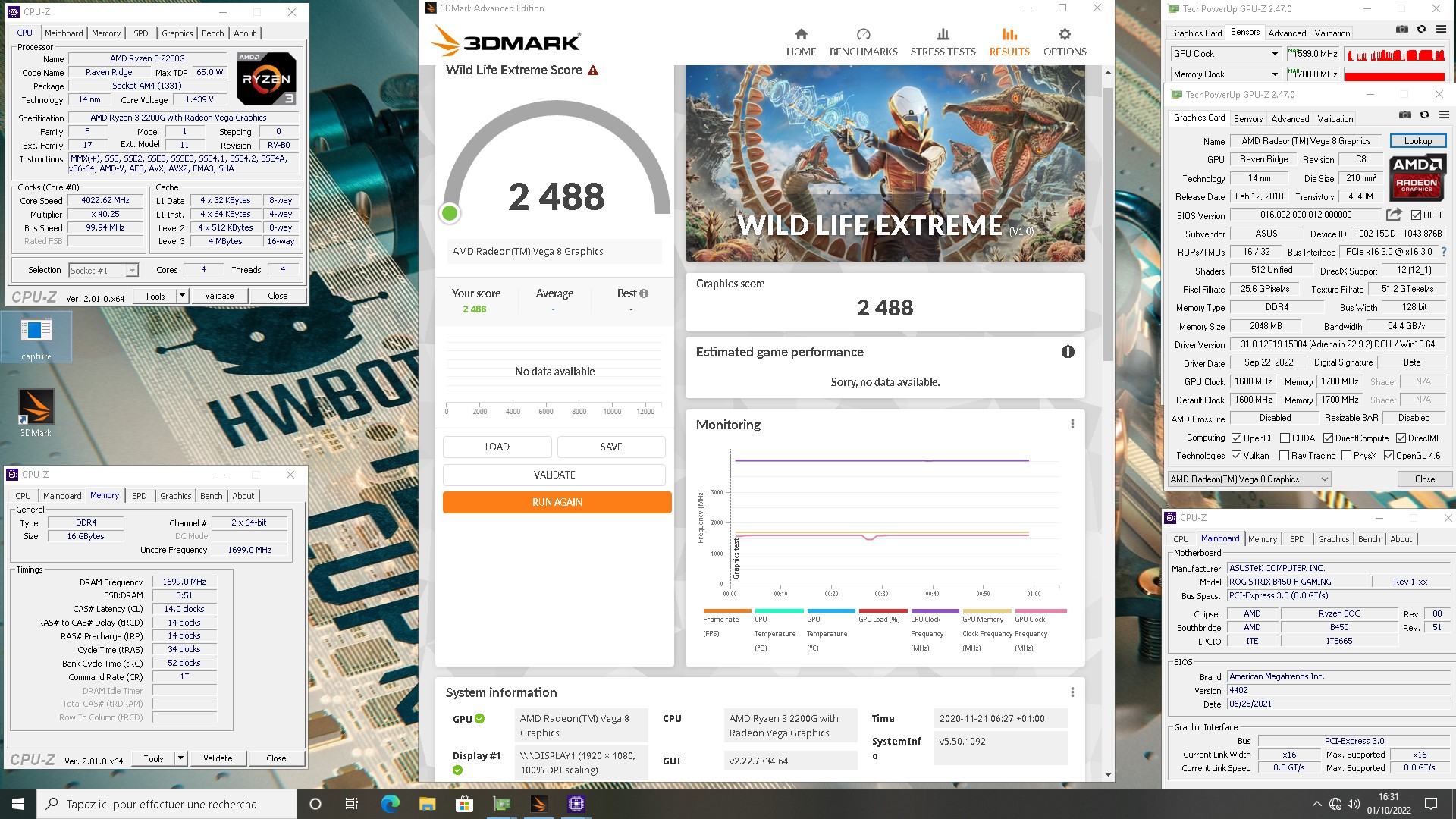This screenshot has height=819, width=1456.
Task: Select the RESULTS section in 3DMark
Action: [1009, 42]
